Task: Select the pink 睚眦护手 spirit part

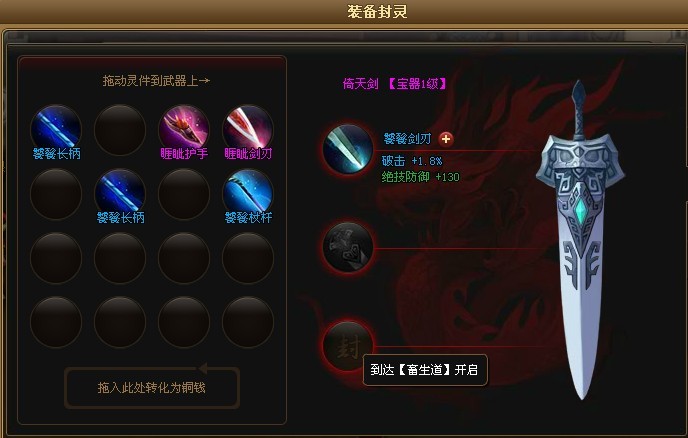Action: click(x=184, y=130)
